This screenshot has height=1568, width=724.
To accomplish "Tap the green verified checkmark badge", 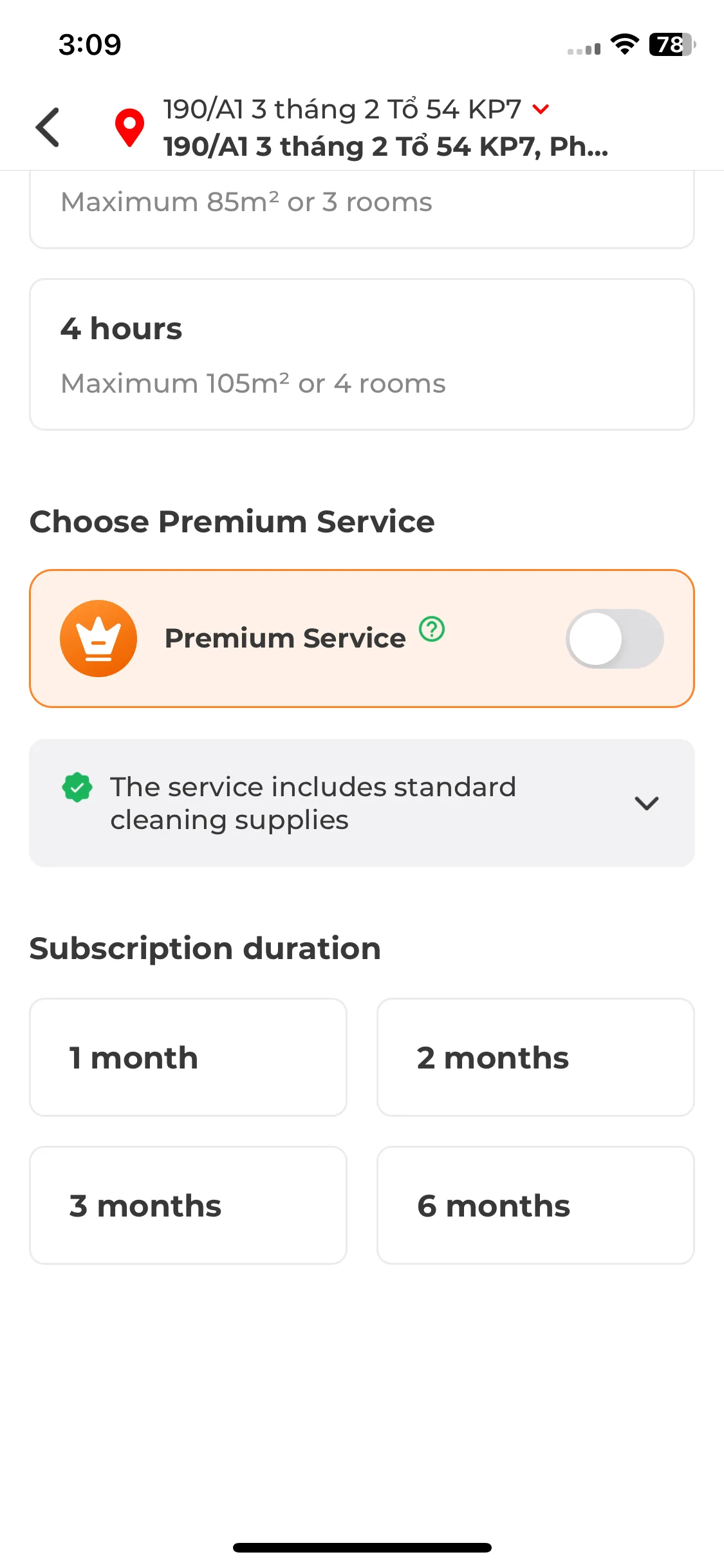I will (x=77, y=787).
